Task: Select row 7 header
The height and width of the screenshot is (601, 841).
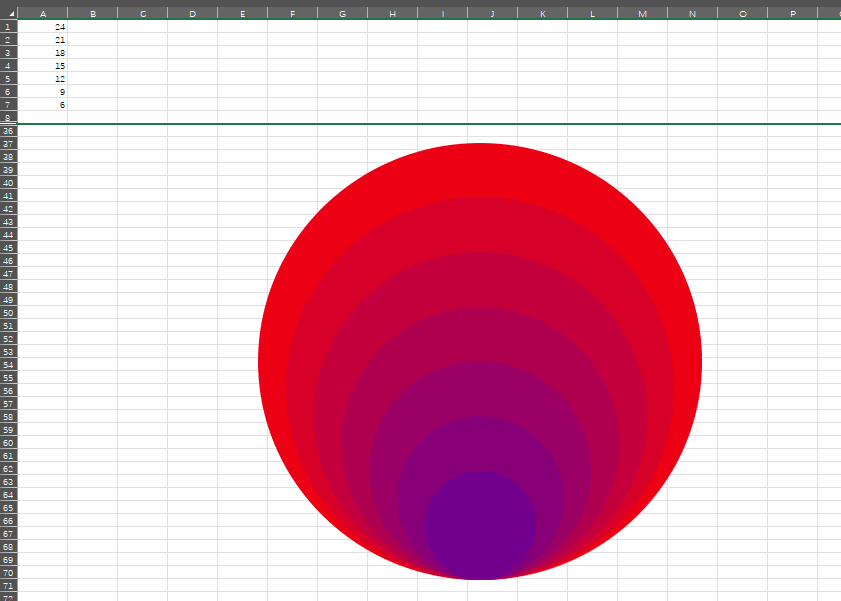Action: click(9, 105)
